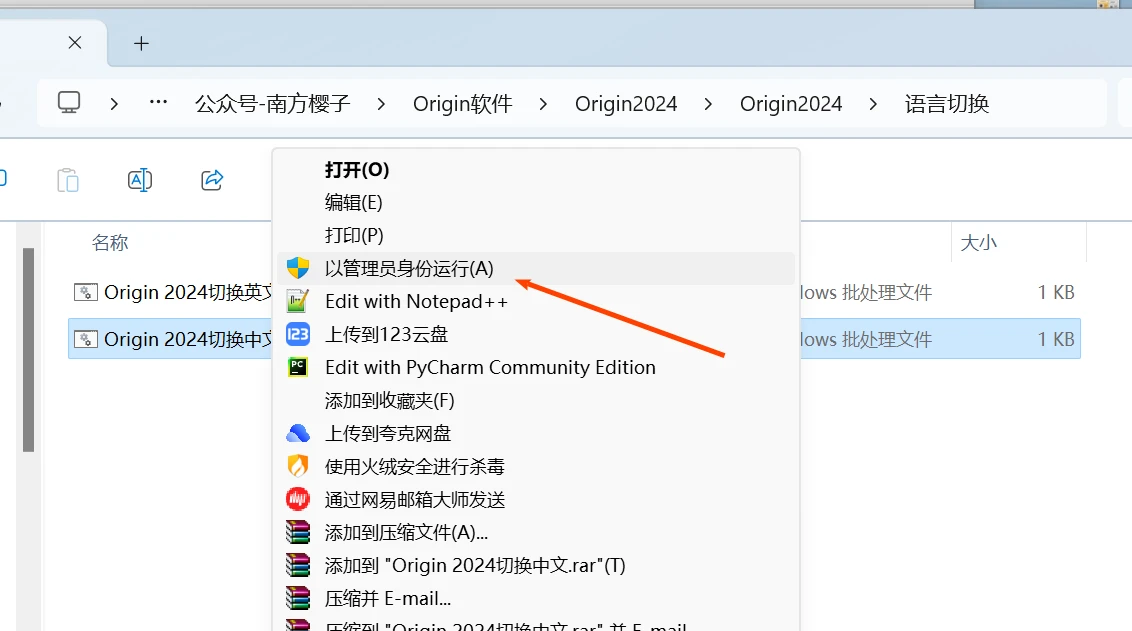Viewport: 1132px width, 631px height.
Task: Click the 夸克网盘 cloud icon
Action: [298, 433]
